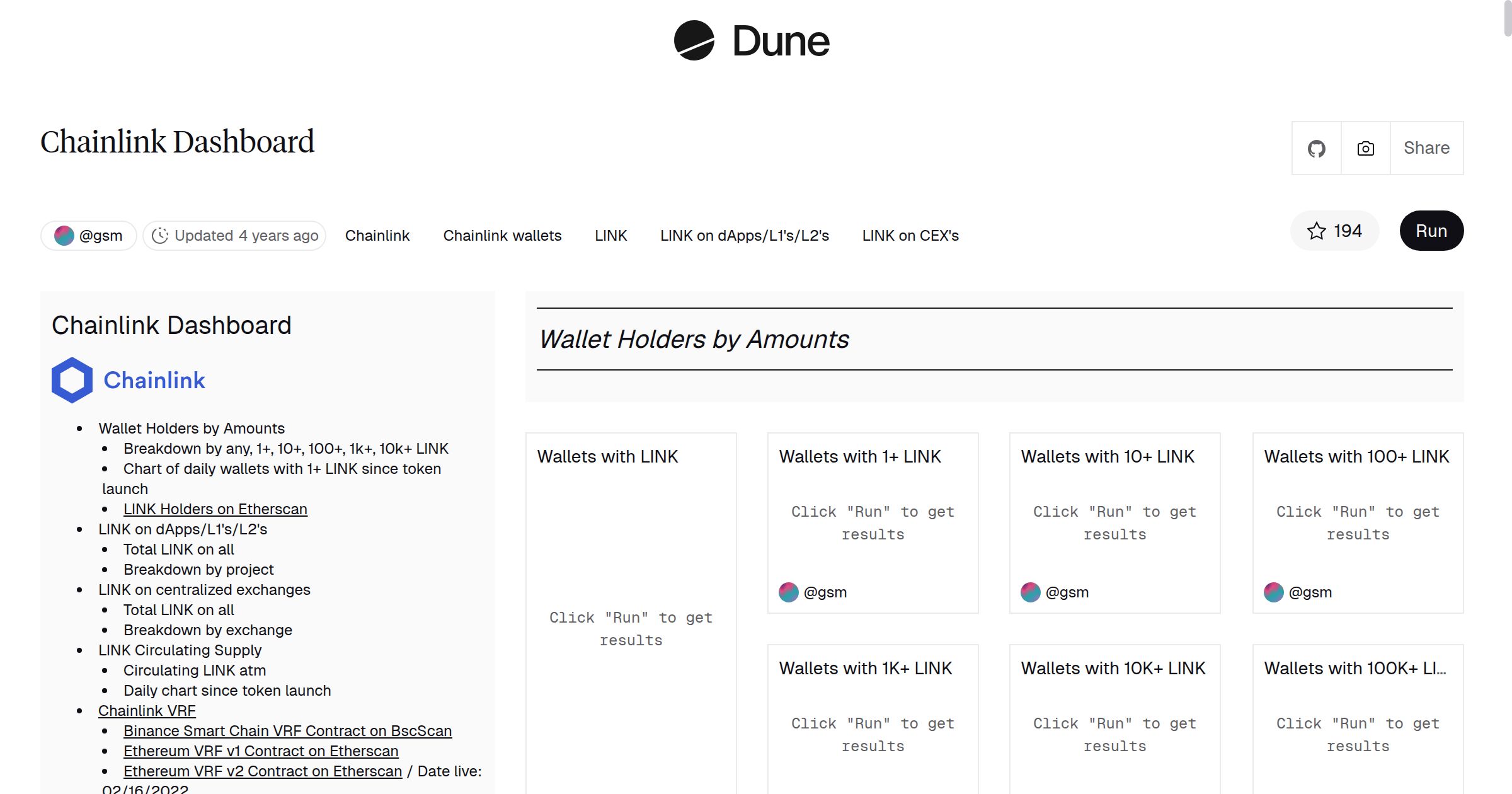Click Ethereum VRF v2 Contract on Etherscan

pos(263,771)
